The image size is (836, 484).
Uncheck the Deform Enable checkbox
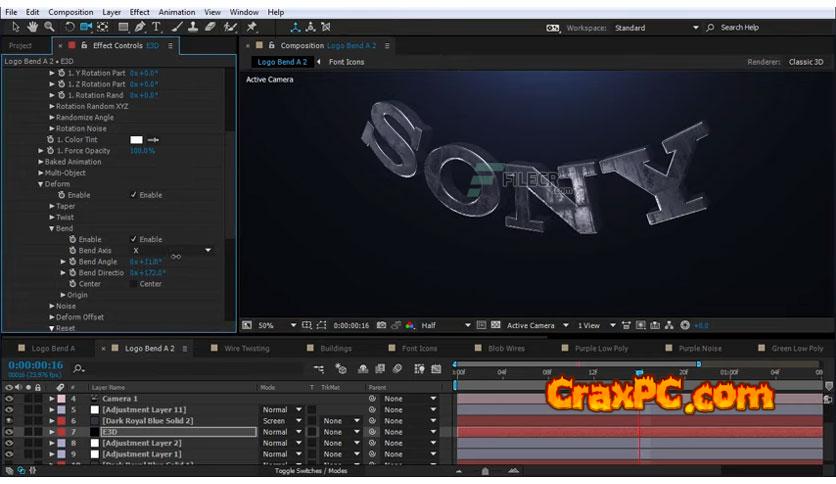click(x=134, y=195)
